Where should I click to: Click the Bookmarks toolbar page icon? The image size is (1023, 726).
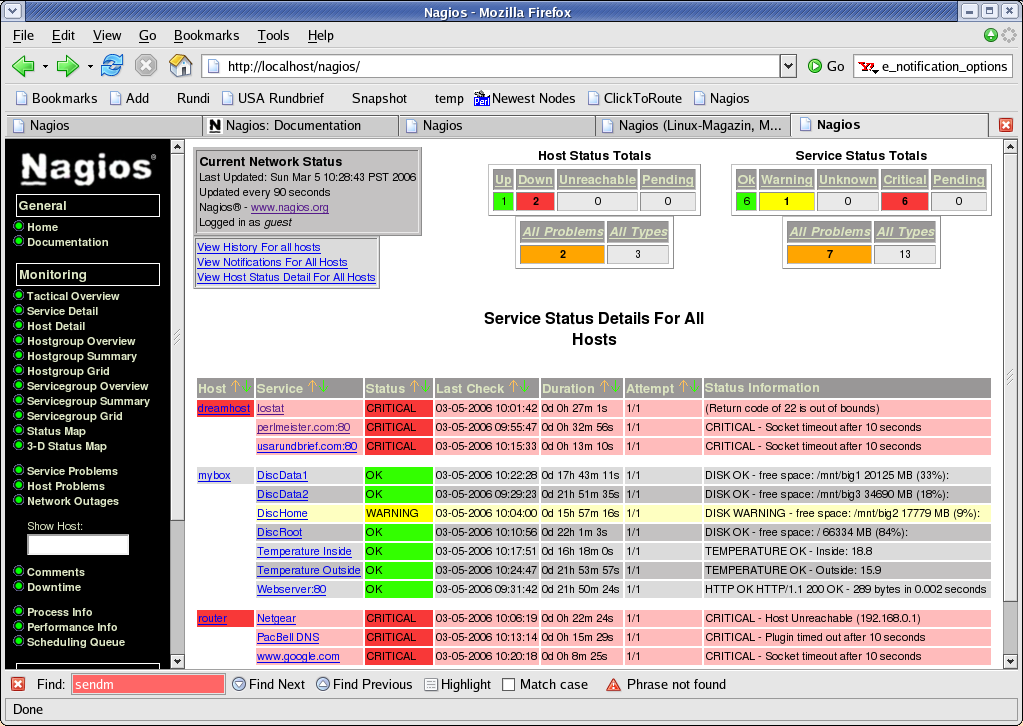22,98
